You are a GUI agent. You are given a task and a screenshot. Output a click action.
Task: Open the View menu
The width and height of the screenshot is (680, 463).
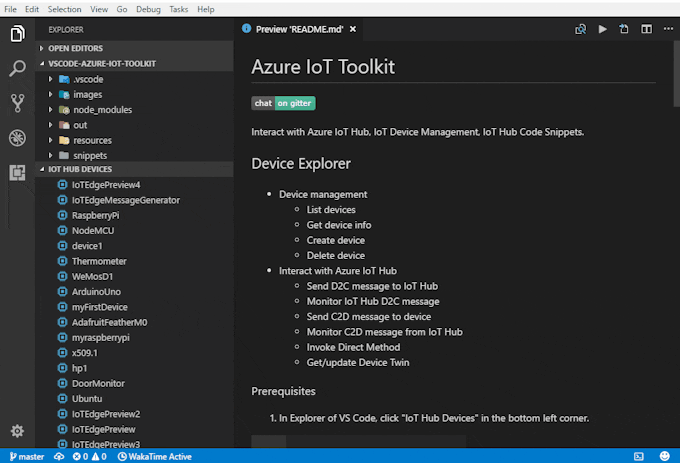(99, 9)
